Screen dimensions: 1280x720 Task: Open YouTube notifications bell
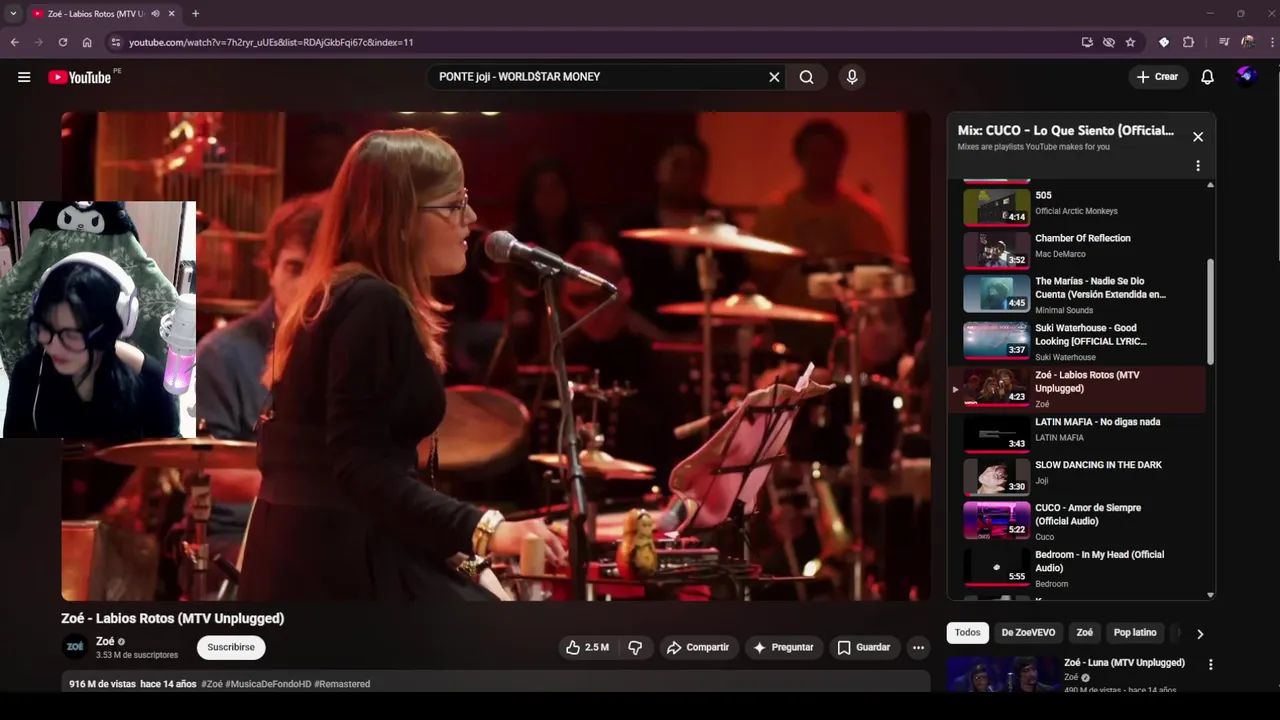coord(1207,77)
